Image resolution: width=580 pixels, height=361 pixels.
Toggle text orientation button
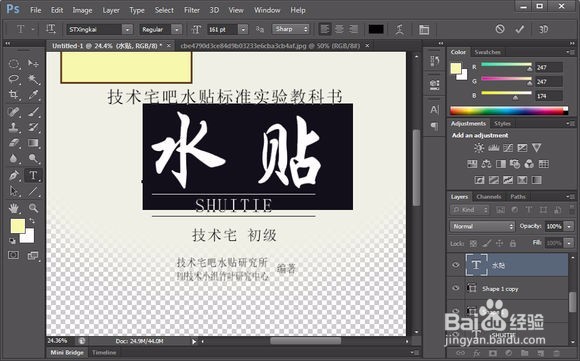[x=51, y=29]
